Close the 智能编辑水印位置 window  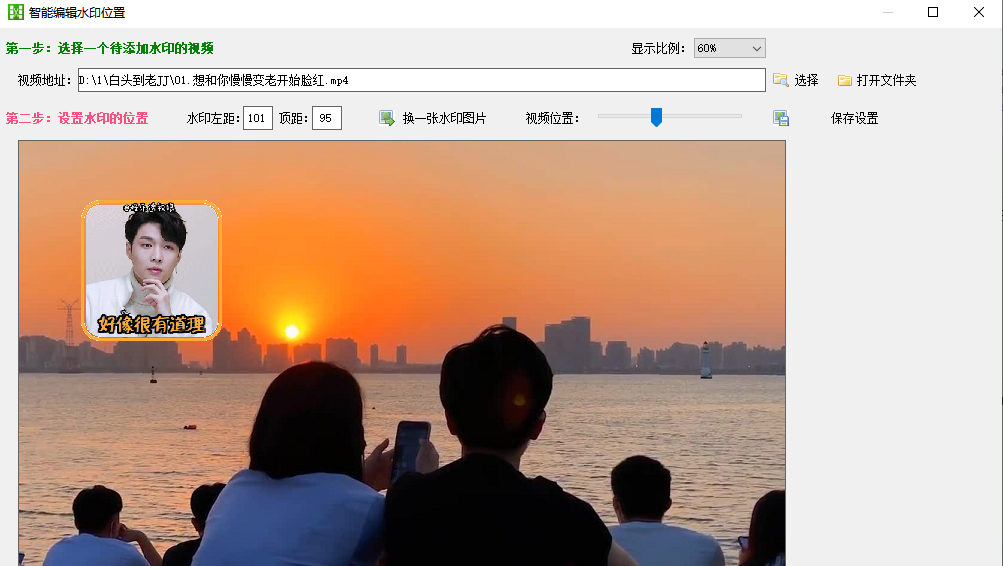tap(979, 12)
